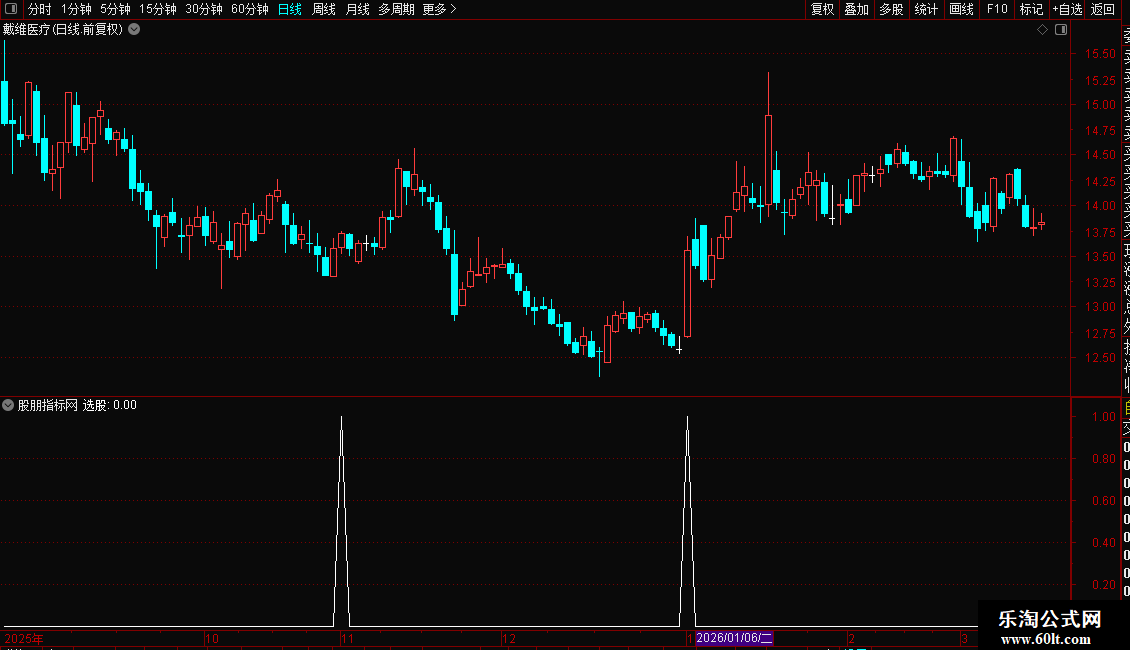The height and width of the screenshot is (650, 1130).
Task: Click the second white indicator spike in January
Action: click(688, 519)
